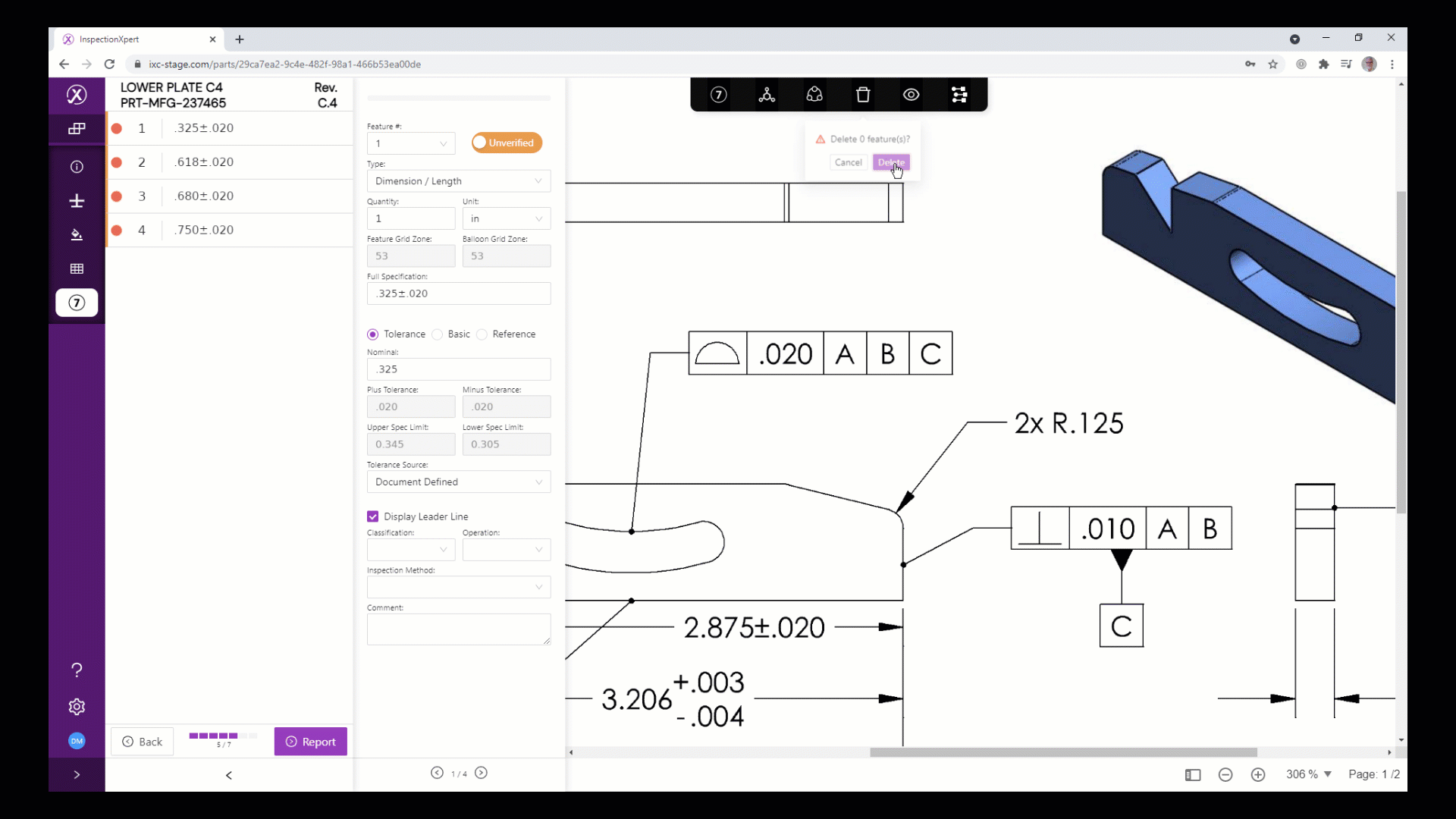1456x819 pixels.
Task: Select the delete/trash icon in toolbar
Action: (x=862, y=94)
